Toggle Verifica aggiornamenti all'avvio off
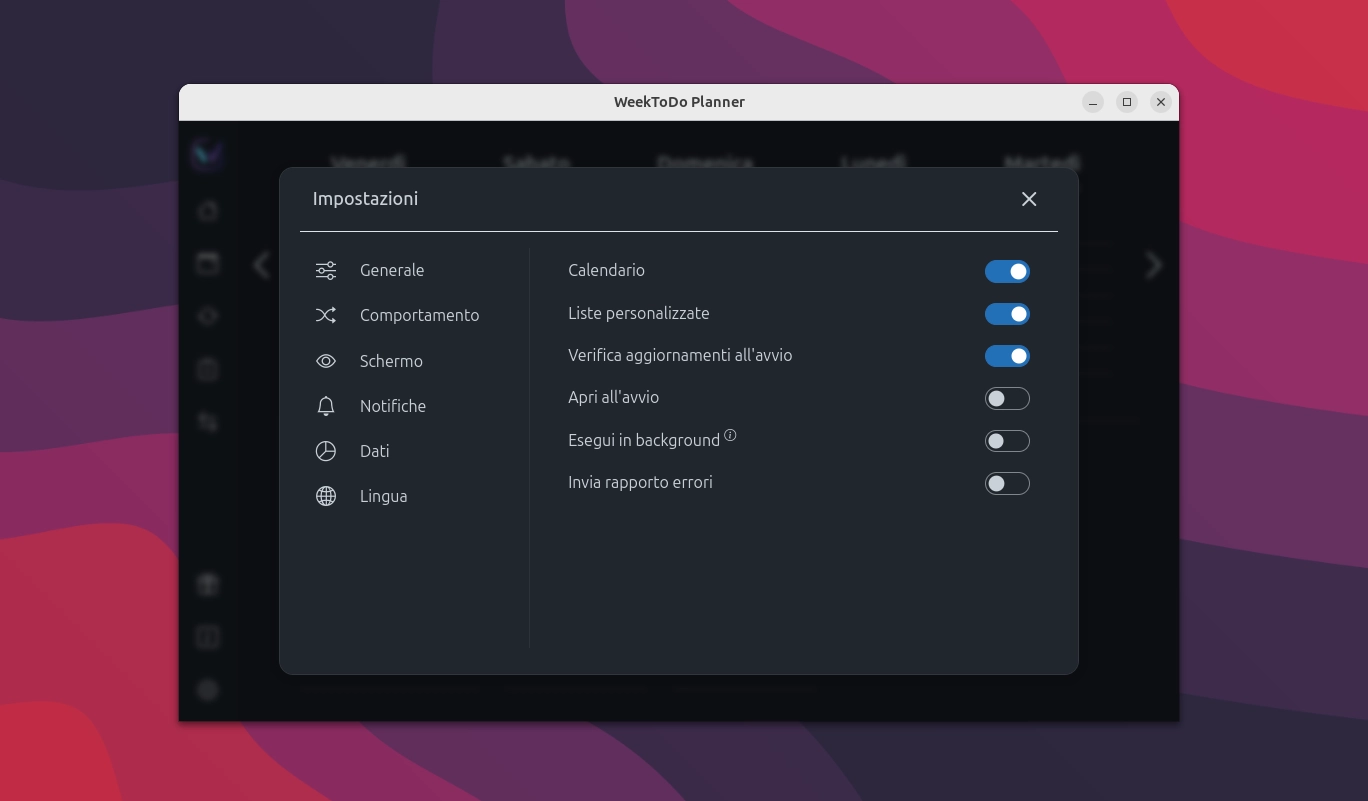 pos(1007,356)
